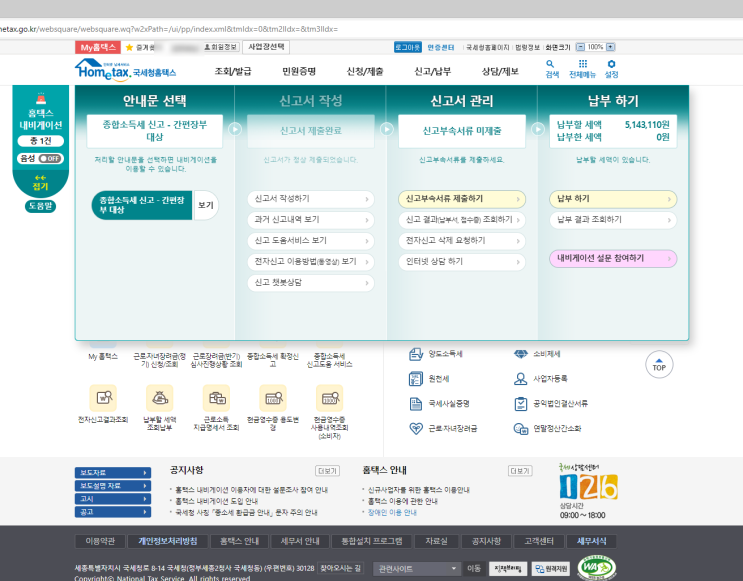The height and width of the screenshot is (581, 743).
Task: Open the 현금영수증 용도변경 icon
Action: pyautogui.click(x=273, y=397)
